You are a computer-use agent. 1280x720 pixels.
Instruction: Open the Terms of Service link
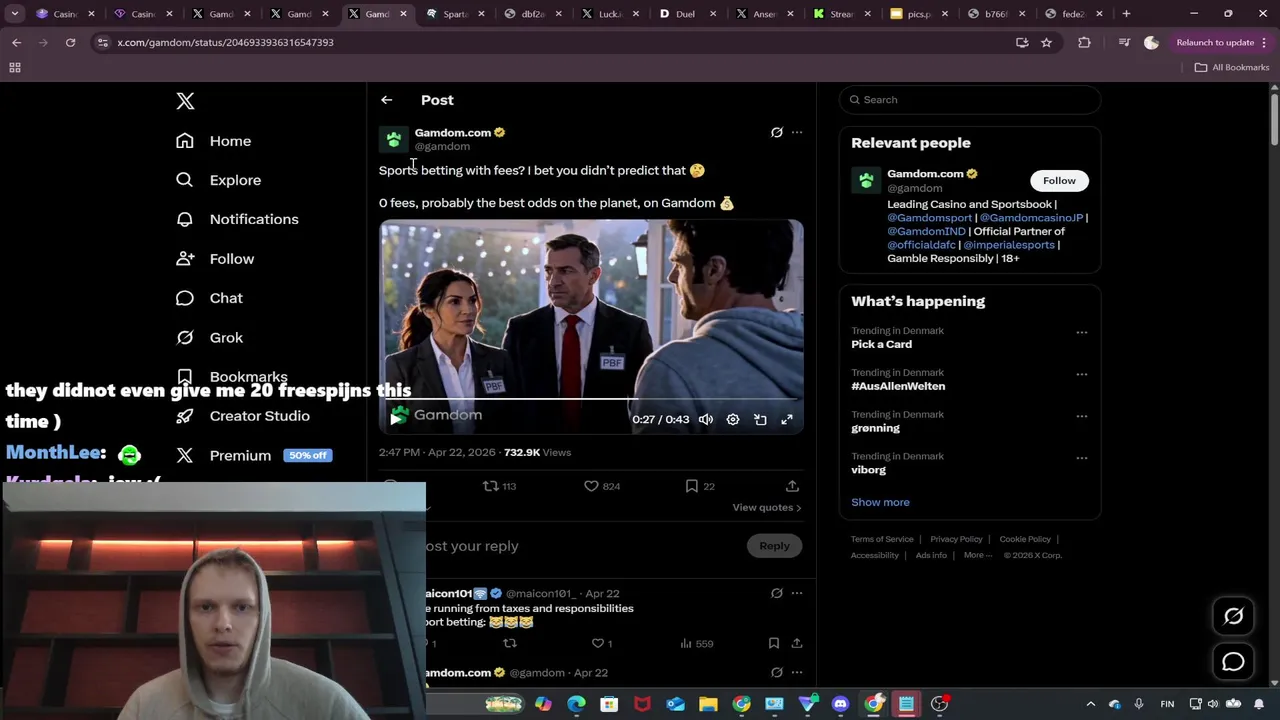pos(882,540)
